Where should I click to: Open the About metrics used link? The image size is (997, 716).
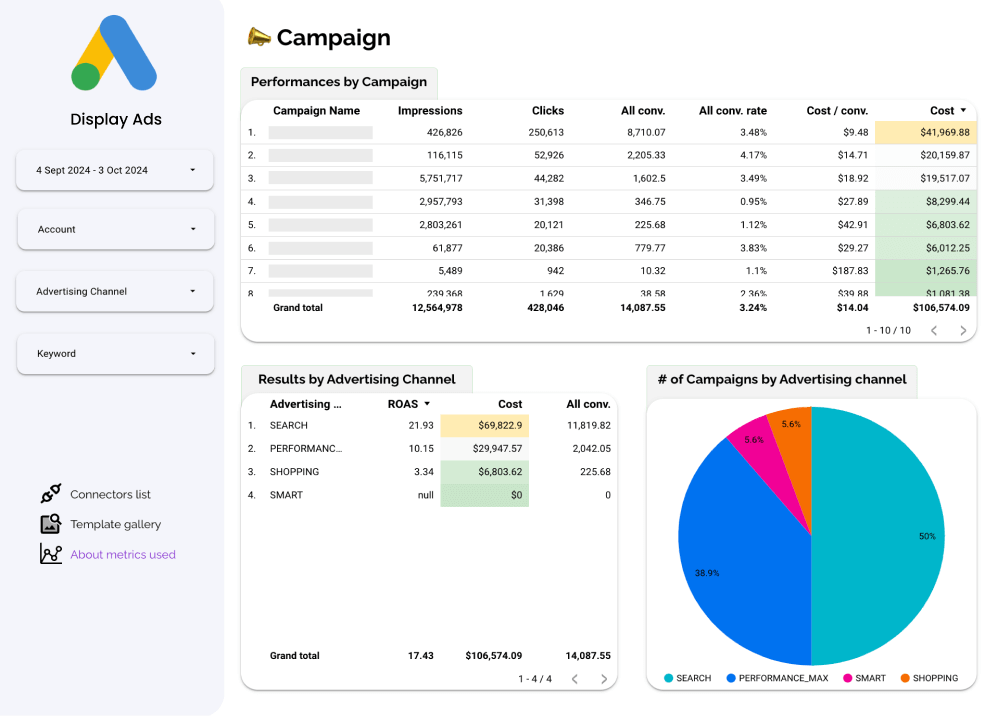pyautogui.click(x=122, y=554)
